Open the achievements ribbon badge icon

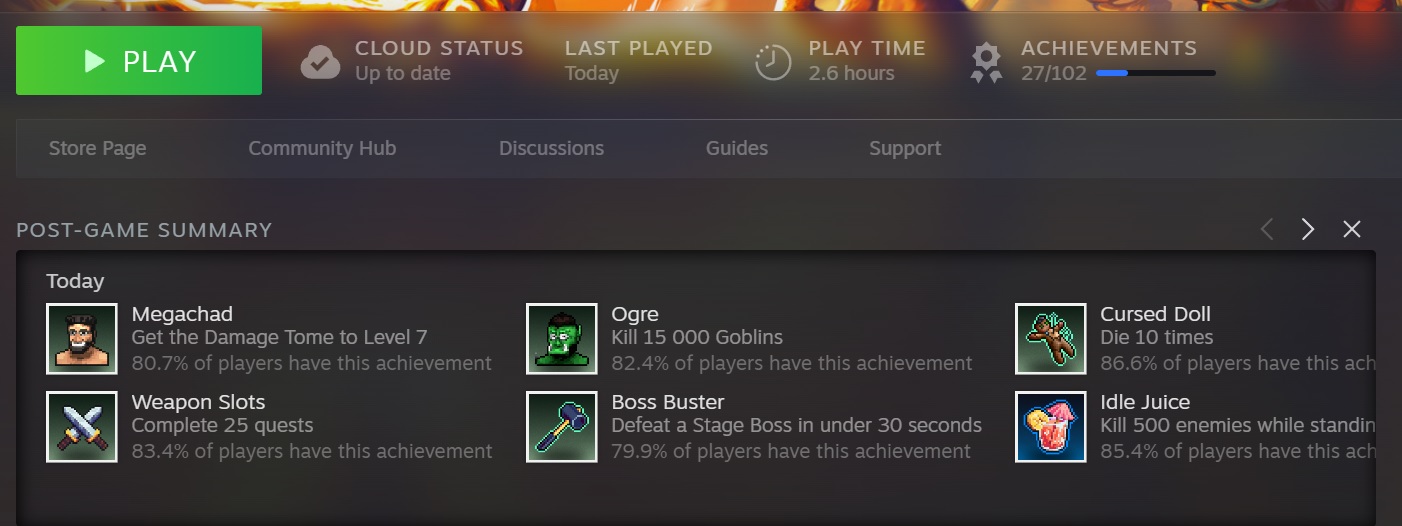(x=987, y=62)
